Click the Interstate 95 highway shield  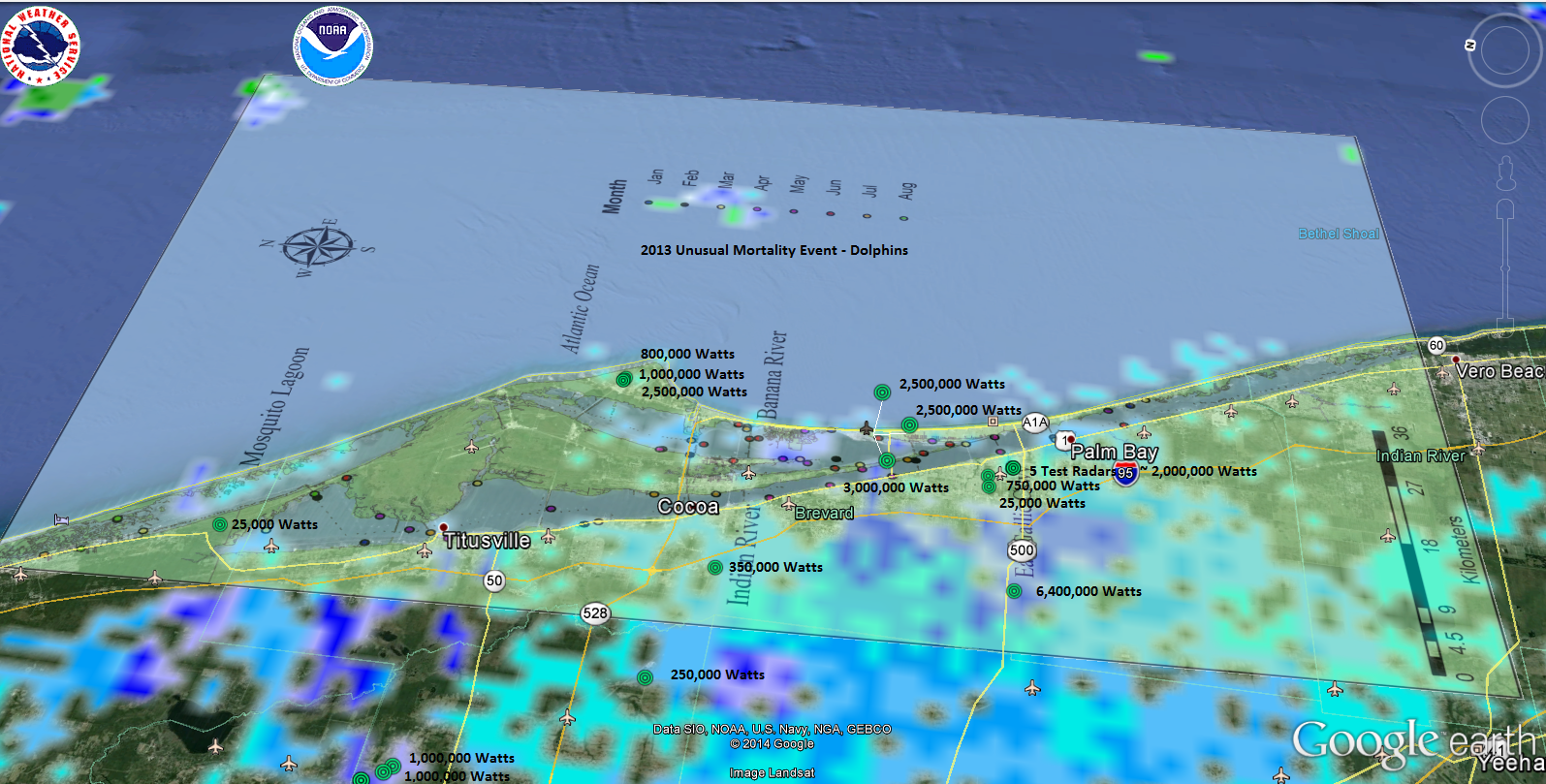click(1125, 474)
